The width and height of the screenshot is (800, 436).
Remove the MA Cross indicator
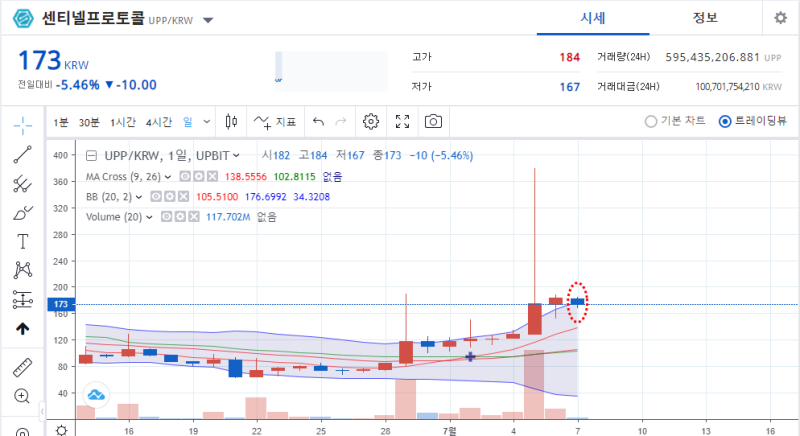(212, 176)
